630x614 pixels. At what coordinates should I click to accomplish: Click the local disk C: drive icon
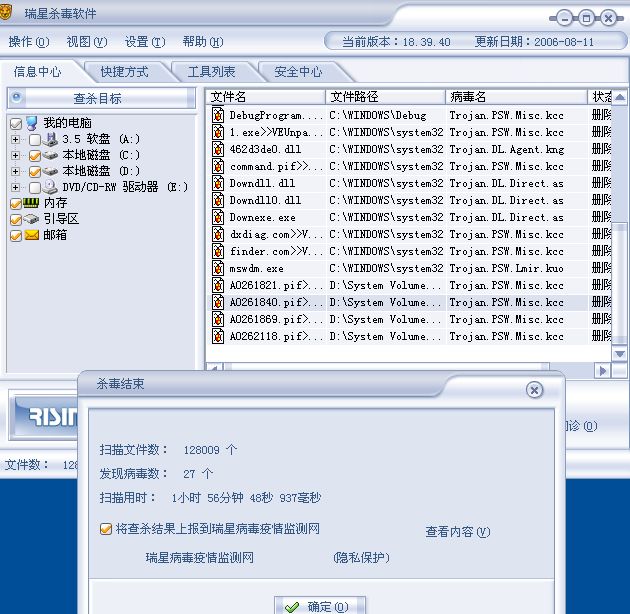(x=50, y=155)
